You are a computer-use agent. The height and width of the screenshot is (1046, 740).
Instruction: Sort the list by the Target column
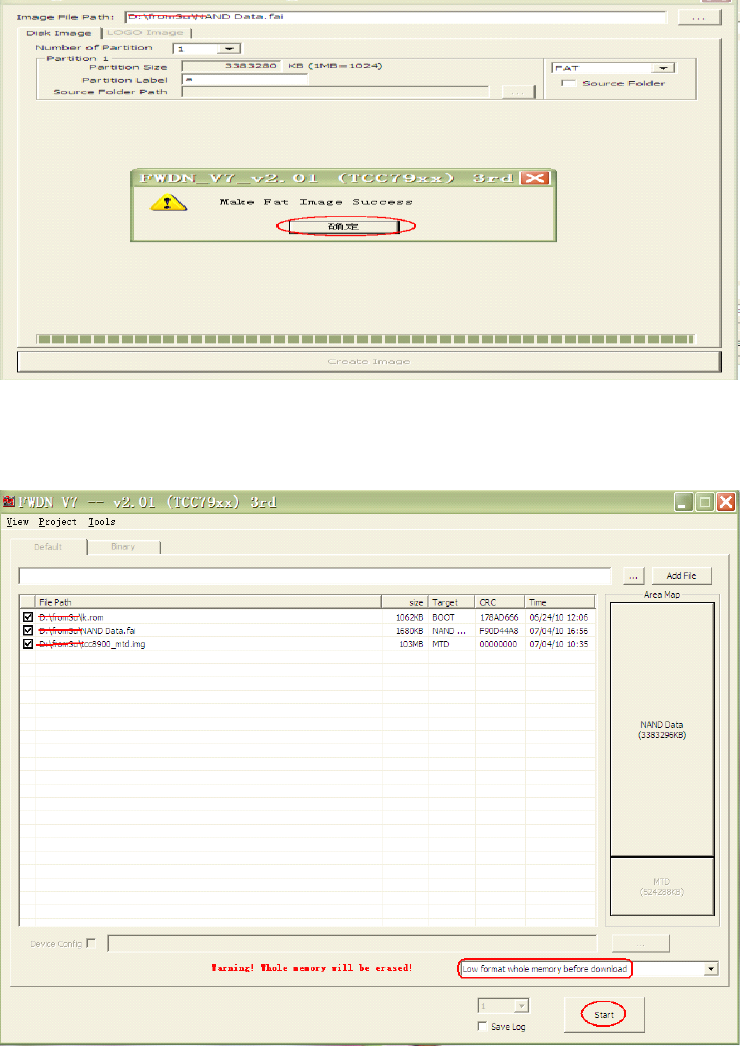point(451,602)
